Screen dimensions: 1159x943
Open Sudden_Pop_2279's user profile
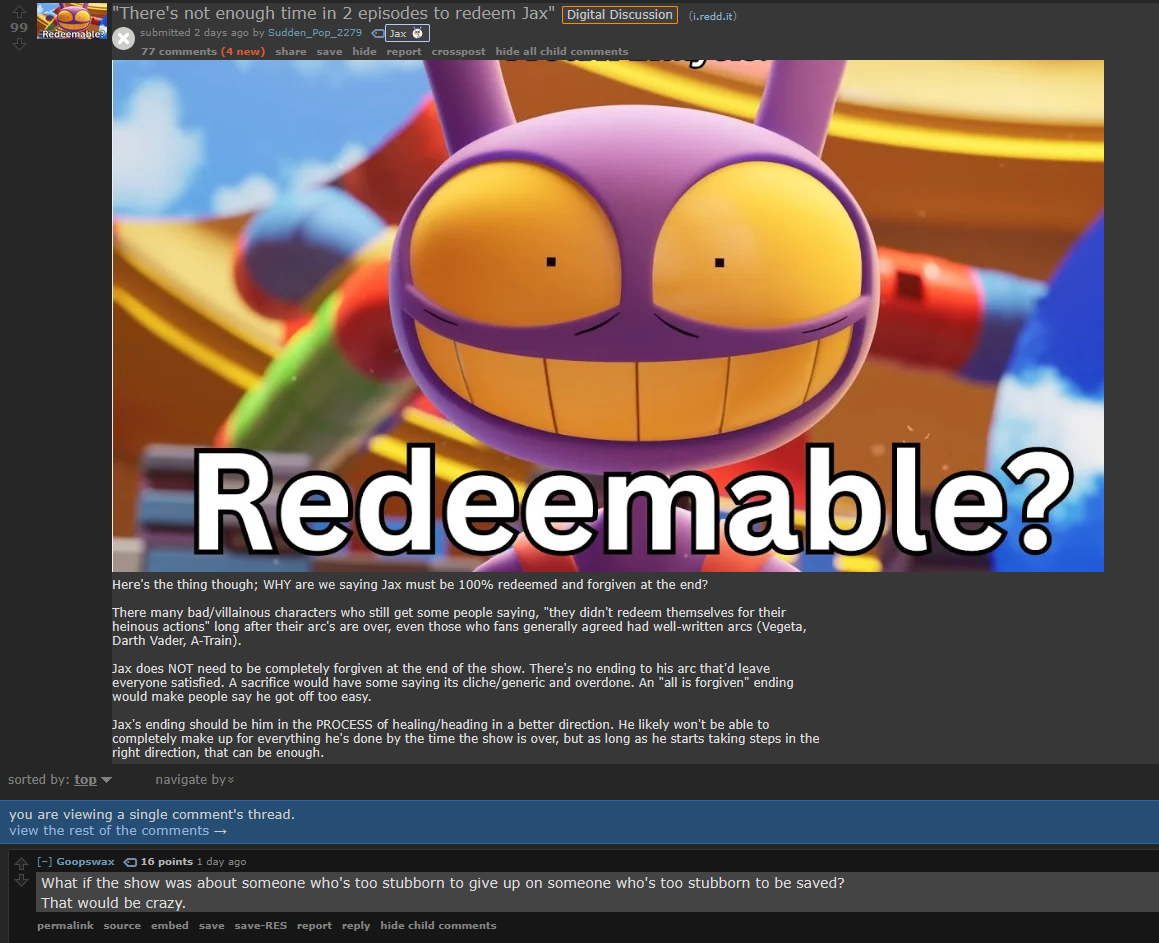pyautogui.click(x=315, y=33)
